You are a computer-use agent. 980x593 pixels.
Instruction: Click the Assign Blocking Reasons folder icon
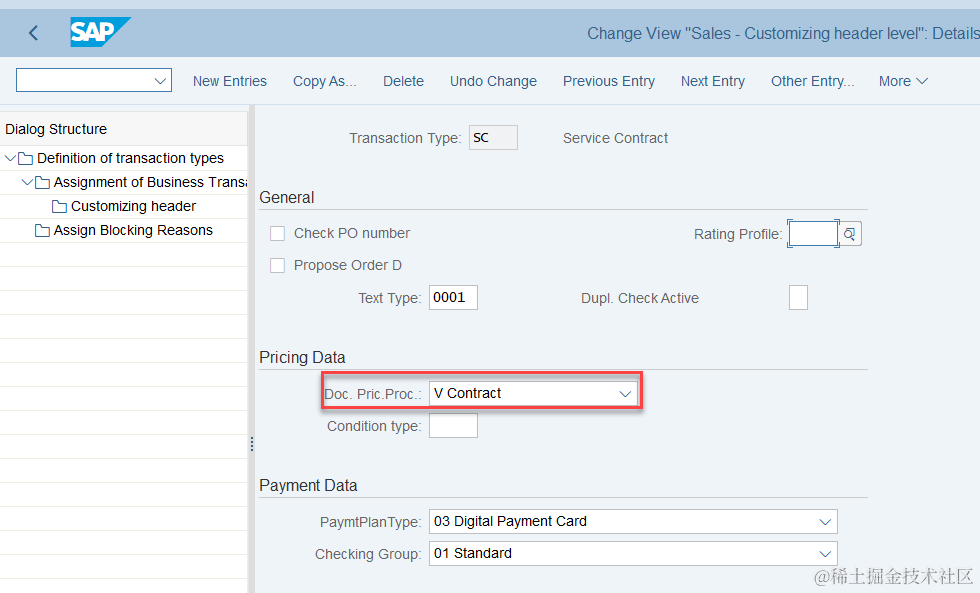click(42, 231)
